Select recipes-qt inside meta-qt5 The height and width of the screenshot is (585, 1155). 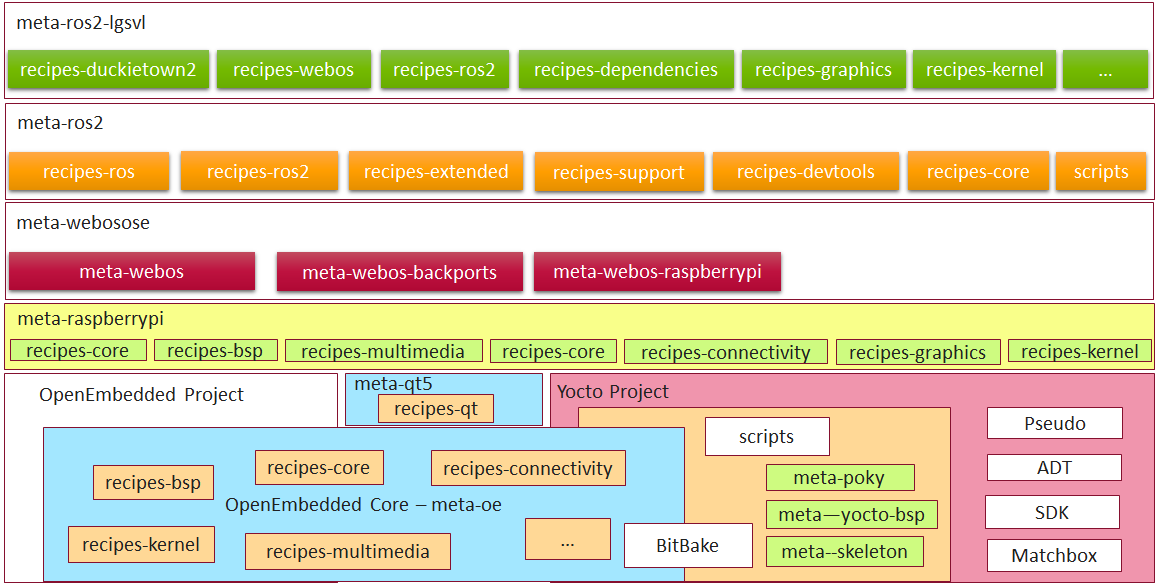[435, 408]
